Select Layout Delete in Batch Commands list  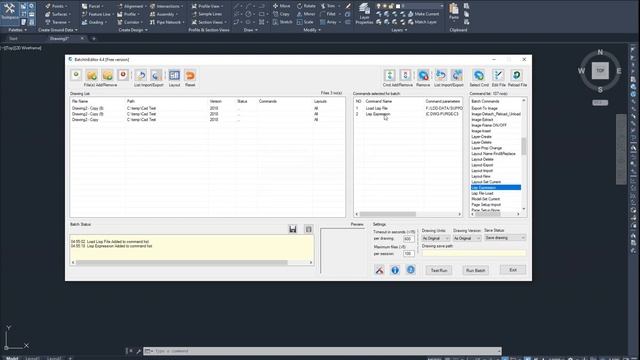(x=482, y=159)
